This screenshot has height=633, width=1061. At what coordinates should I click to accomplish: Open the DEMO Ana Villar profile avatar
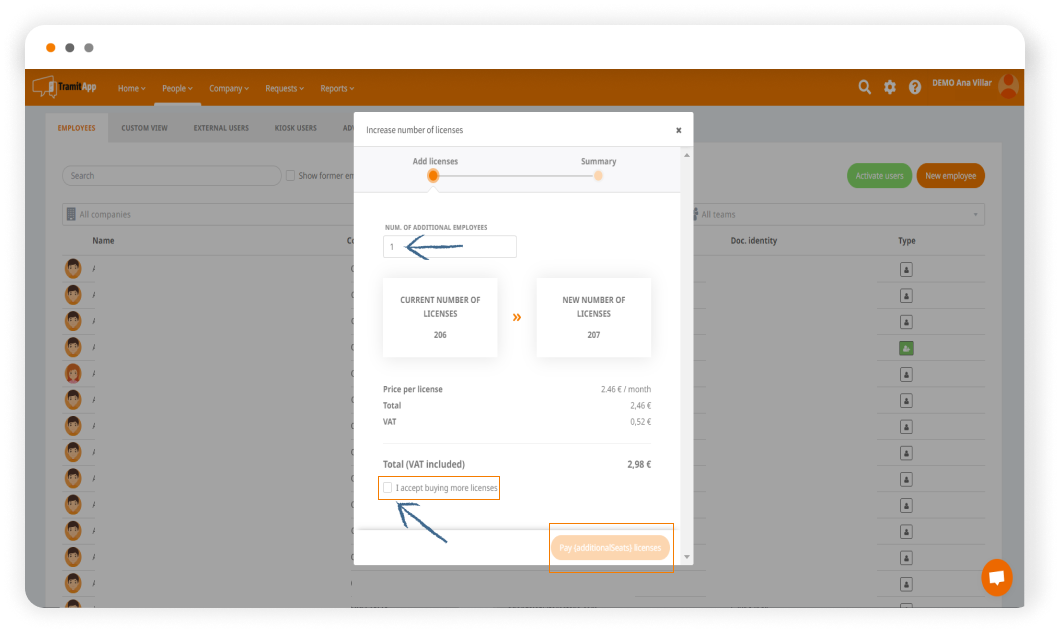tap(1008, 85)
